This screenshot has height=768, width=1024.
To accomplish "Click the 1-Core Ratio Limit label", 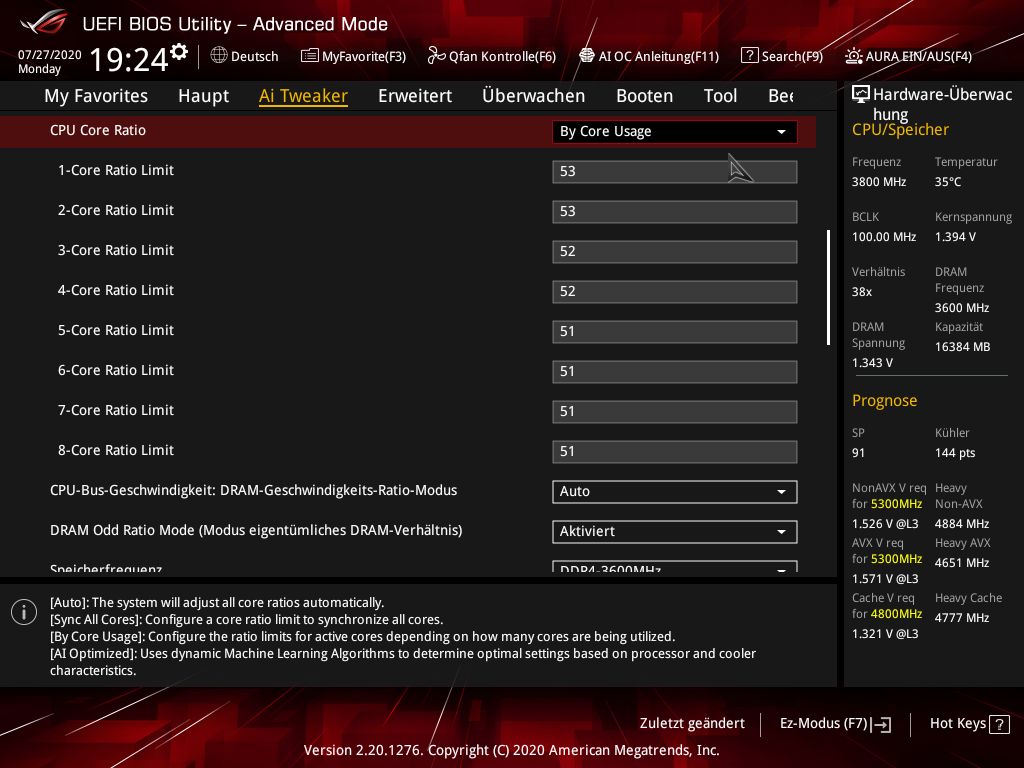I will click(x=116, y=170).
